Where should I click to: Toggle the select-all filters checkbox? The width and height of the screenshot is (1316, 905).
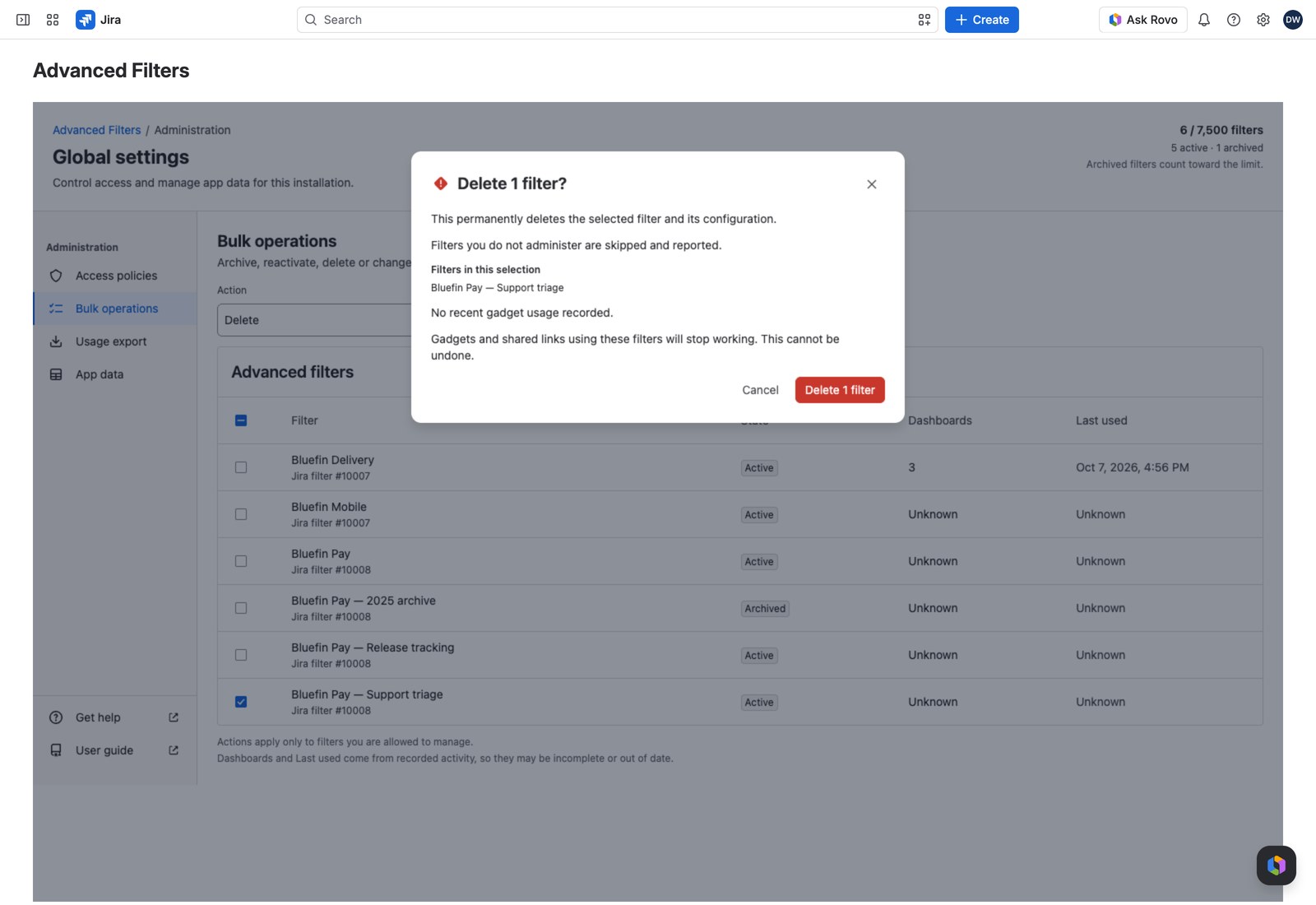click(241, 420)
